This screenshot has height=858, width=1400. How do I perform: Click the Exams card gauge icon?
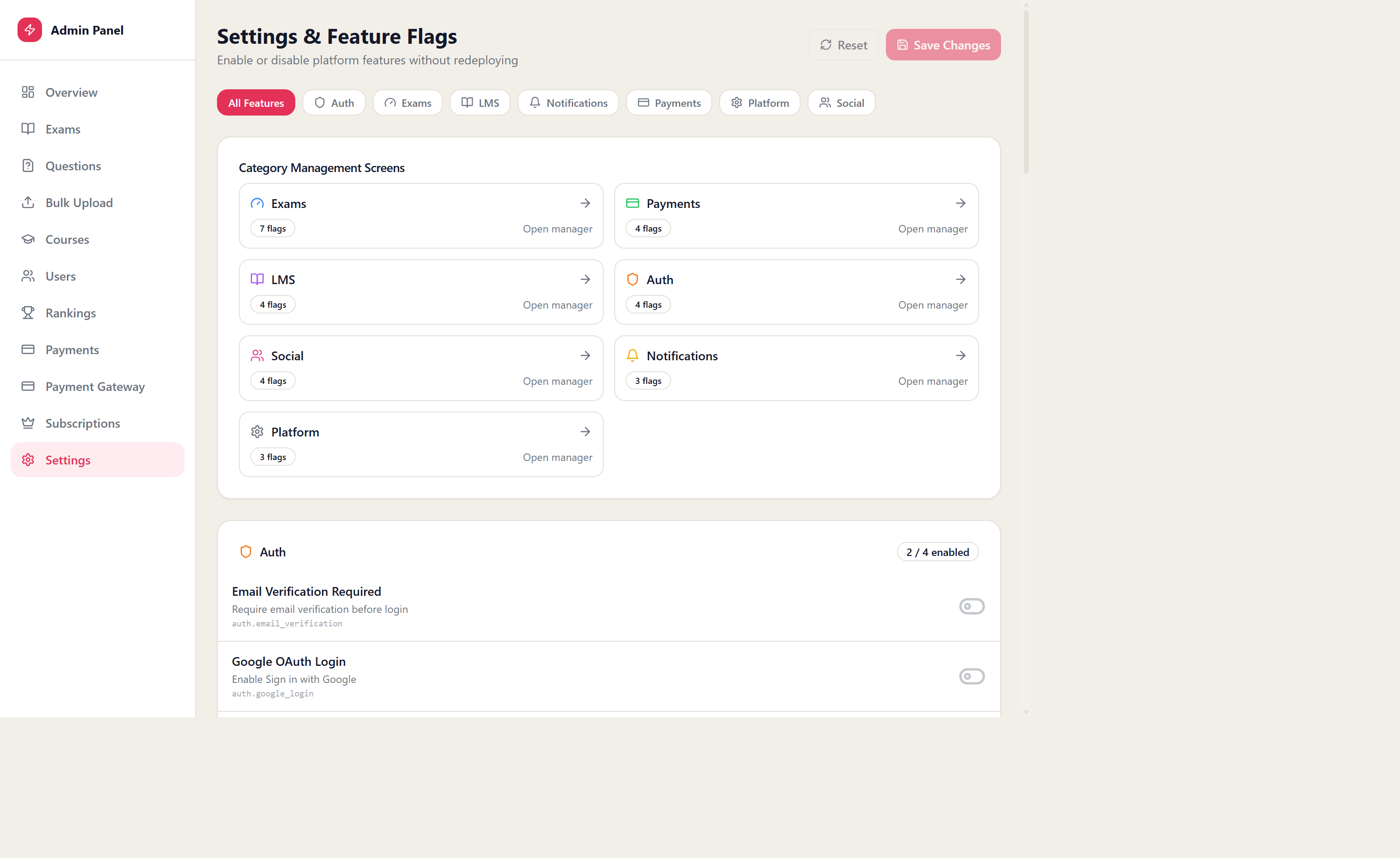pyautogui.click(x=257, y=204)
